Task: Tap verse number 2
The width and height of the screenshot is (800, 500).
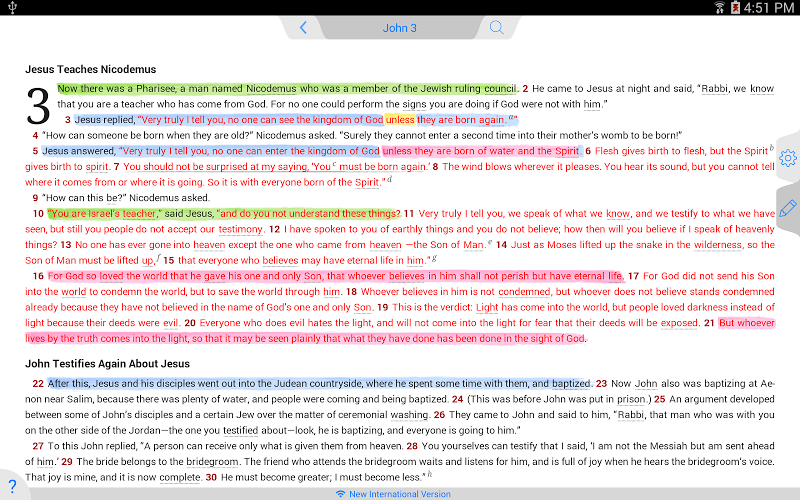Action: tap(525, 89)
